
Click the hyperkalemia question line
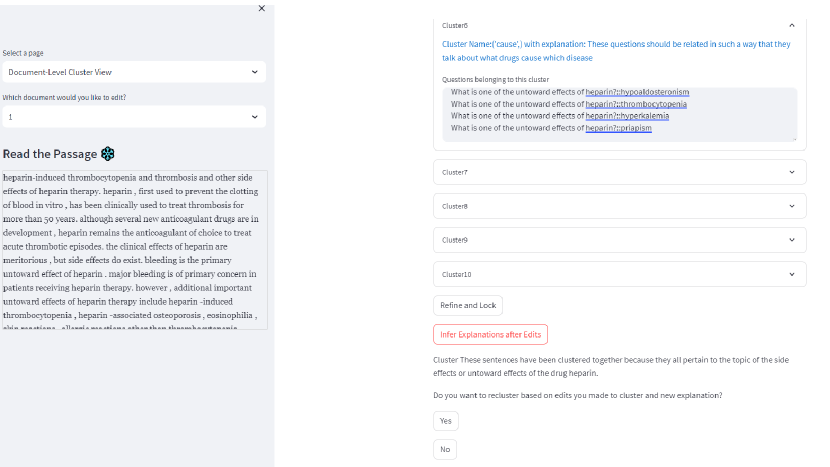tap(559, 116)
